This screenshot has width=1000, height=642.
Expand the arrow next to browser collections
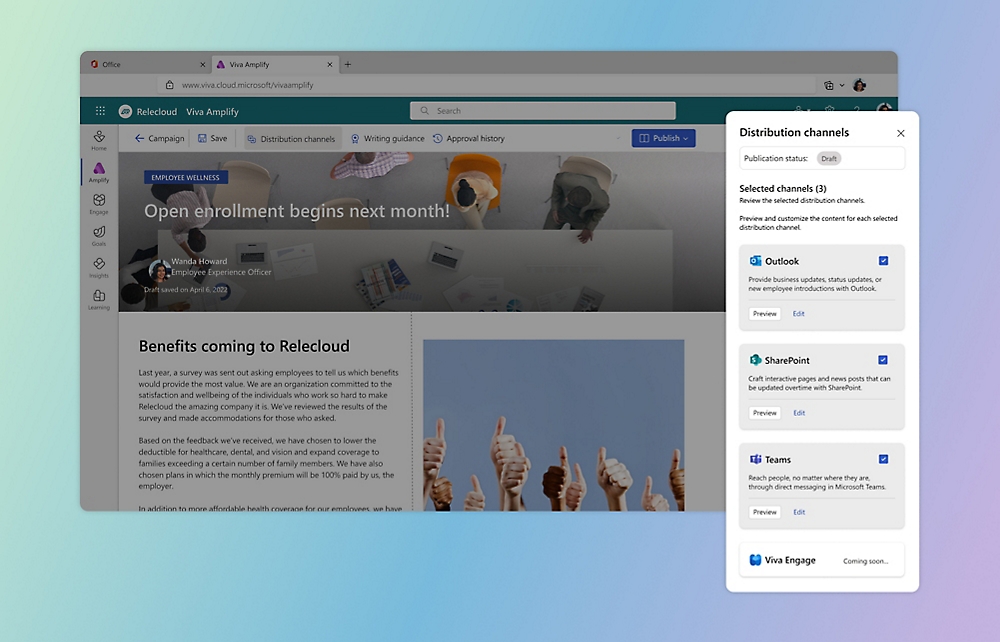(842, 85)
